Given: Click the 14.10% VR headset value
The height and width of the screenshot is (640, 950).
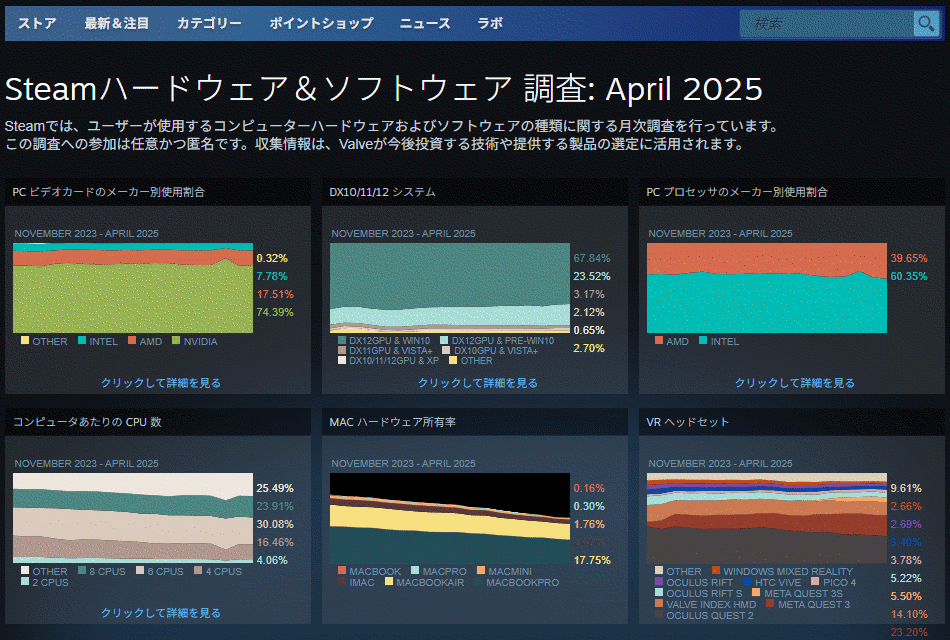Looking at the screenshot, I should point(909,614).
